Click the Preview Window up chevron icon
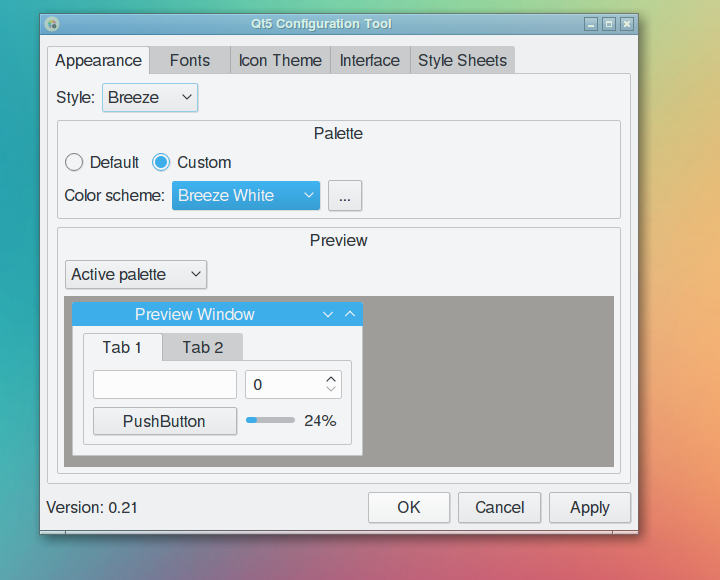Image resolution: width=720 pixels, height=580 pixels. point(350,314)
